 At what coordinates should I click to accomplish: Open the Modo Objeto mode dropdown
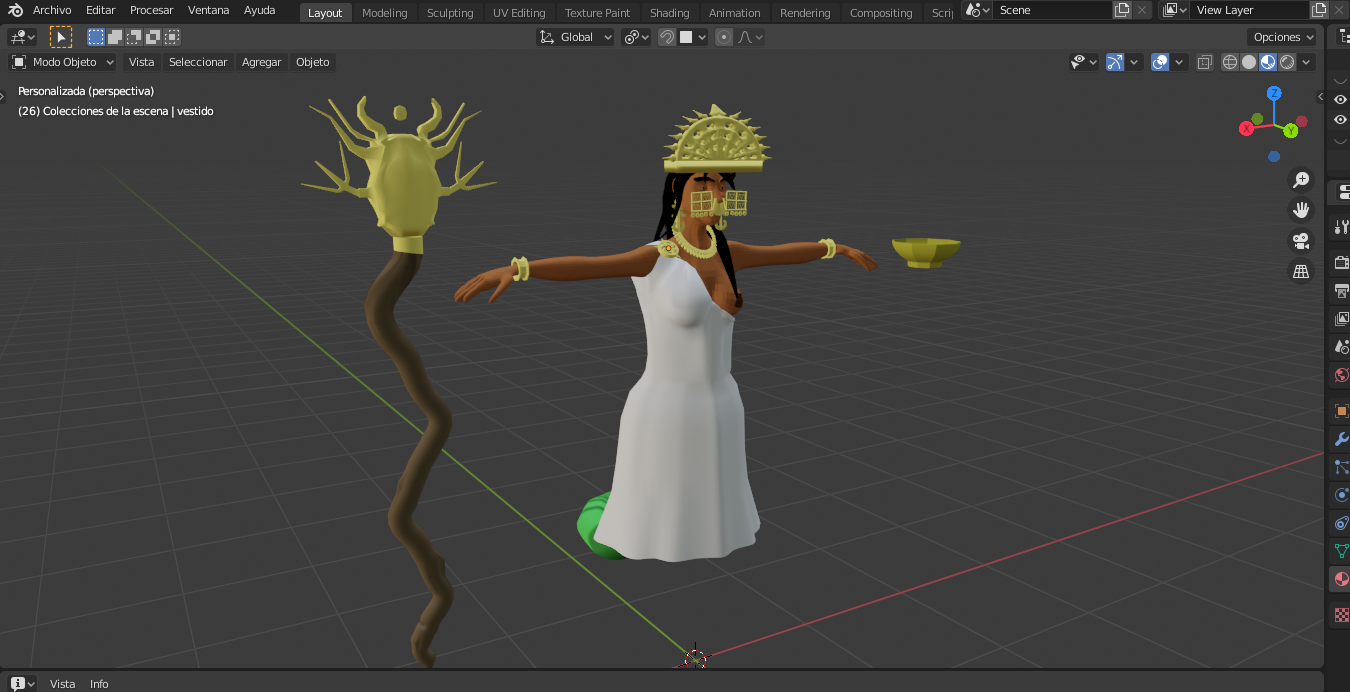point(63,62)
